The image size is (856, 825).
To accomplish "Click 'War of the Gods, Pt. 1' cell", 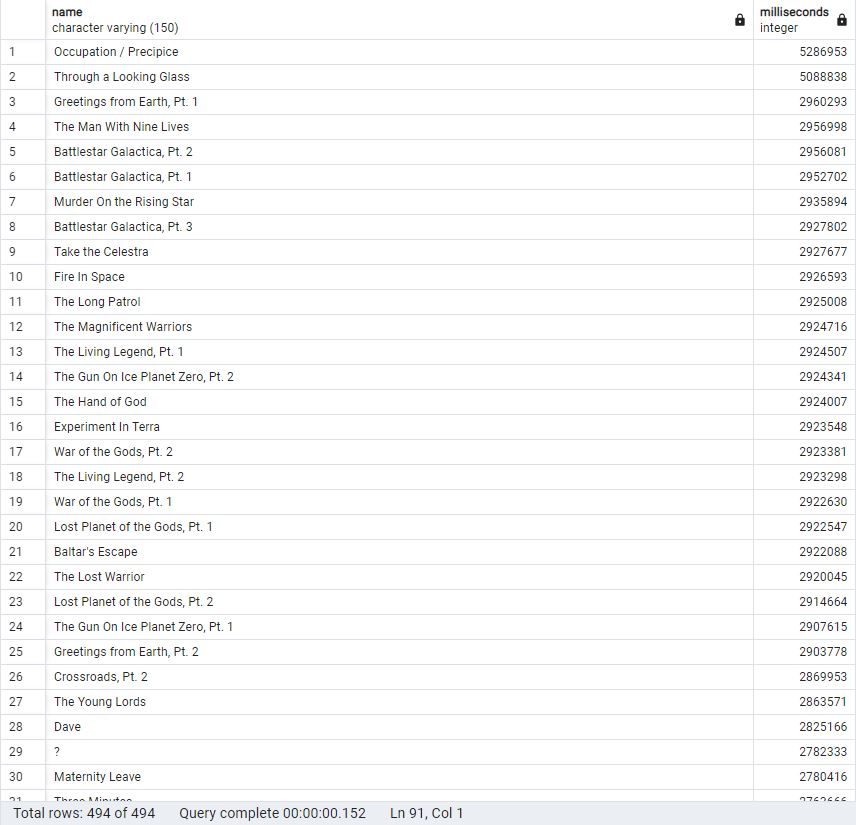I will click(x=400, y=502).
